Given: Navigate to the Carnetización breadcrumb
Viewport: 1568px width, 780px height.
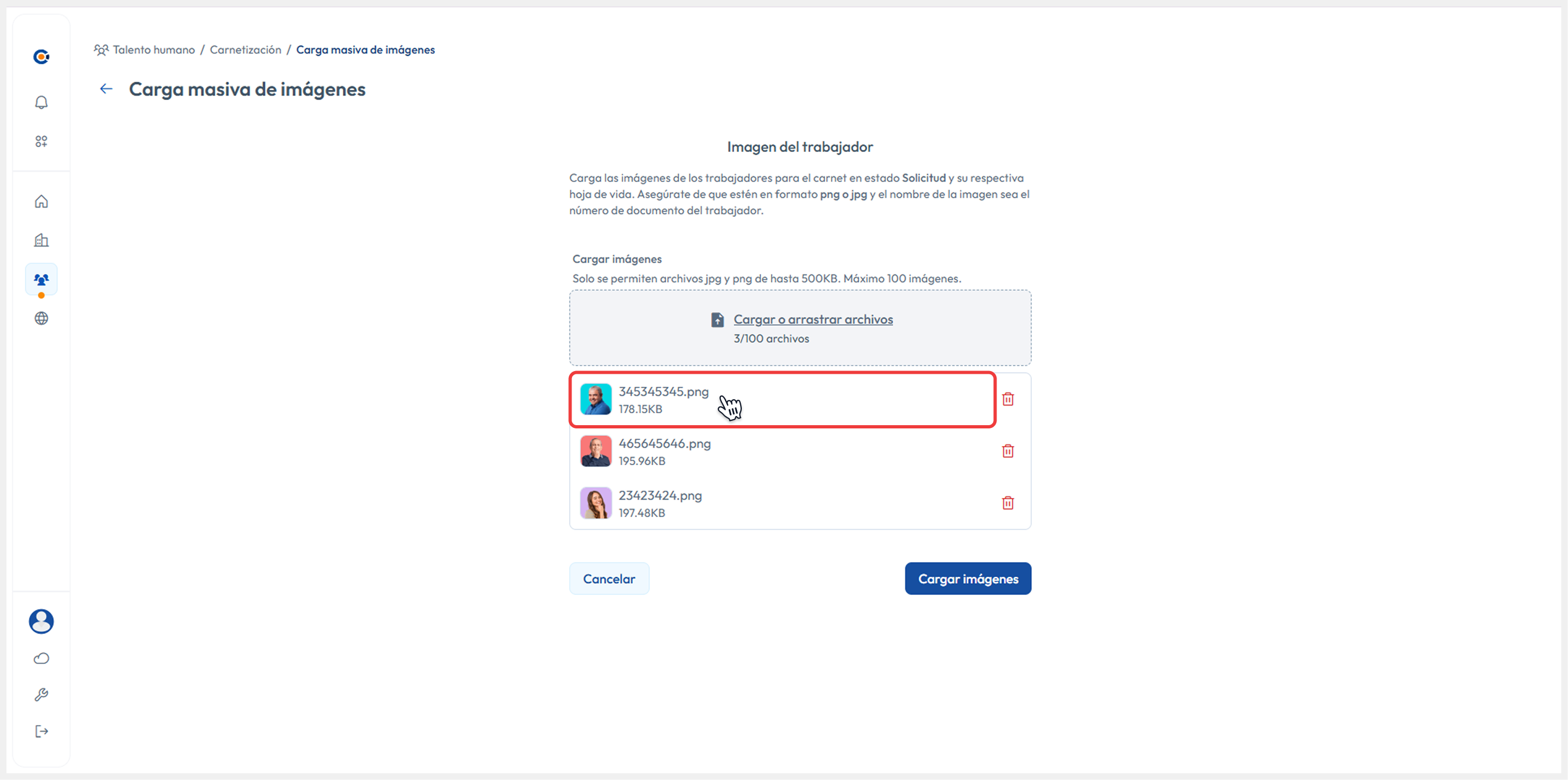Looking at the screenshot, I should coord(245,50).
